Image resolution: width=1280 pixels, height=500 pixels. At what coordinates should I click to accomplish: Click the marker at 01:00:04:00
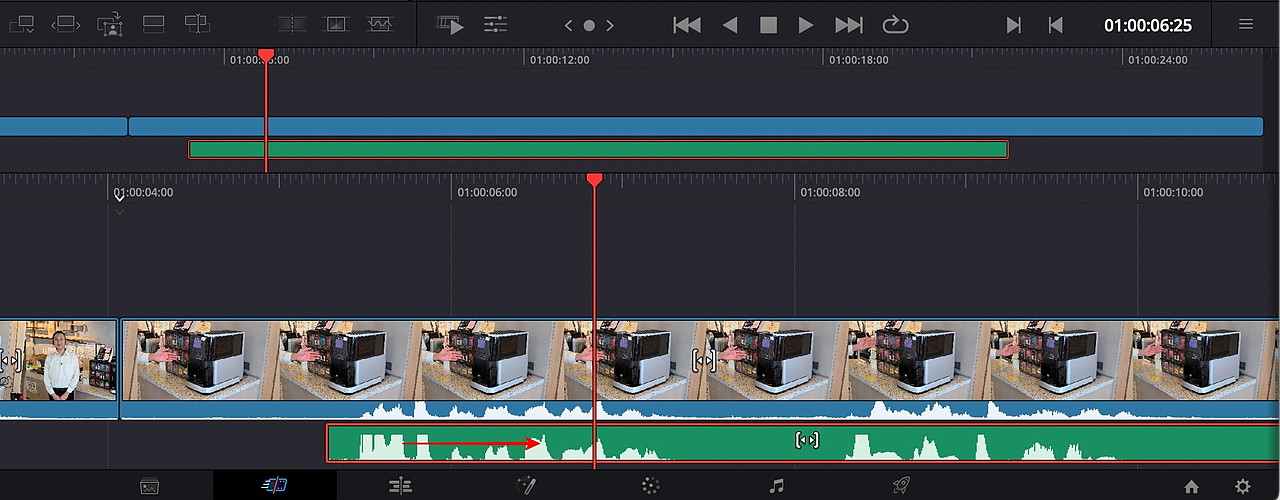coord(119,197)
